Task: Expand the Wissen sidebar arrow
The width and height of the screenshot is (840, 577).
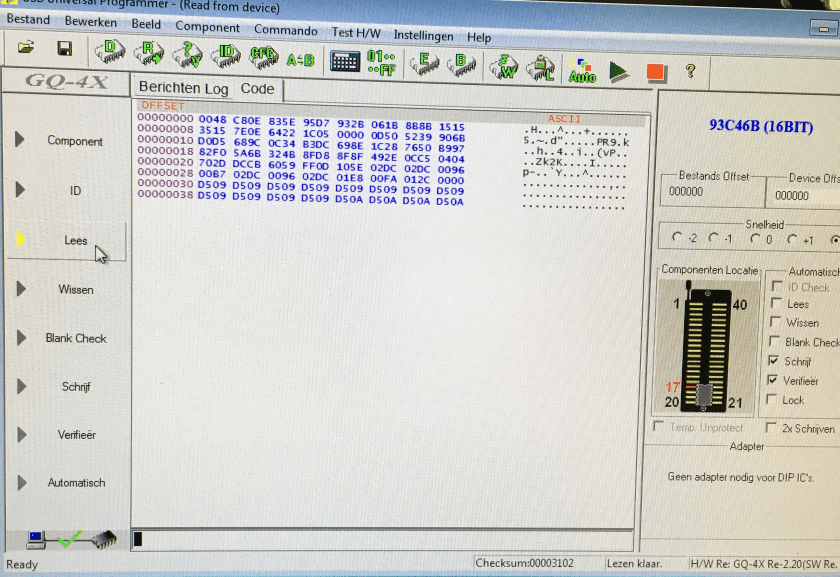Action: (x=20, y=289)
